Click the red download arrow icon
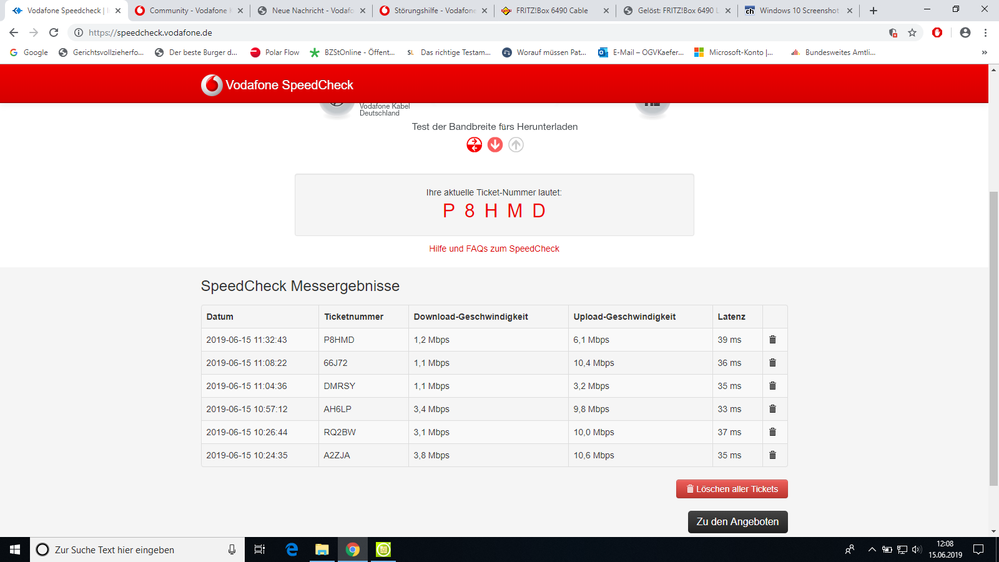This screenshot has height=562, width=999. [x=495, y=145]
